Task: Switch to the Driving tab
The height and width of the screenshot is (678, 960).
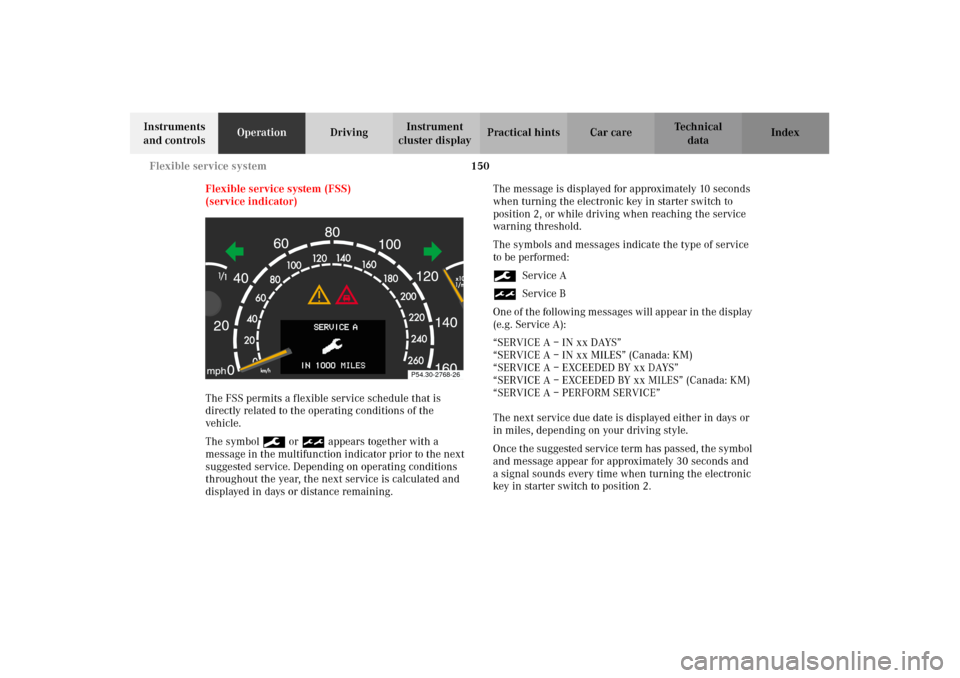Action: coord(349,133)
